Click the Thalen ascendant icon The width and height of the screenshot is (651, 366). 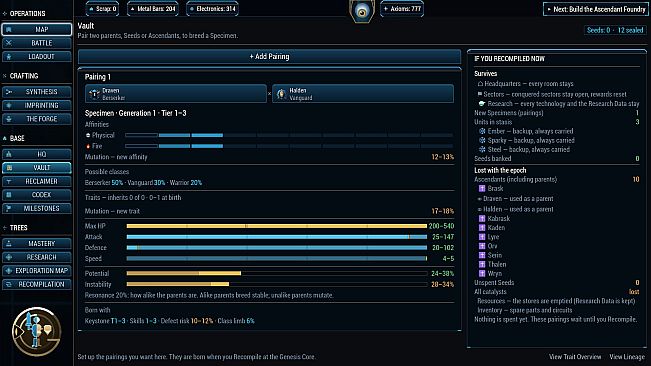click(482, 264)
